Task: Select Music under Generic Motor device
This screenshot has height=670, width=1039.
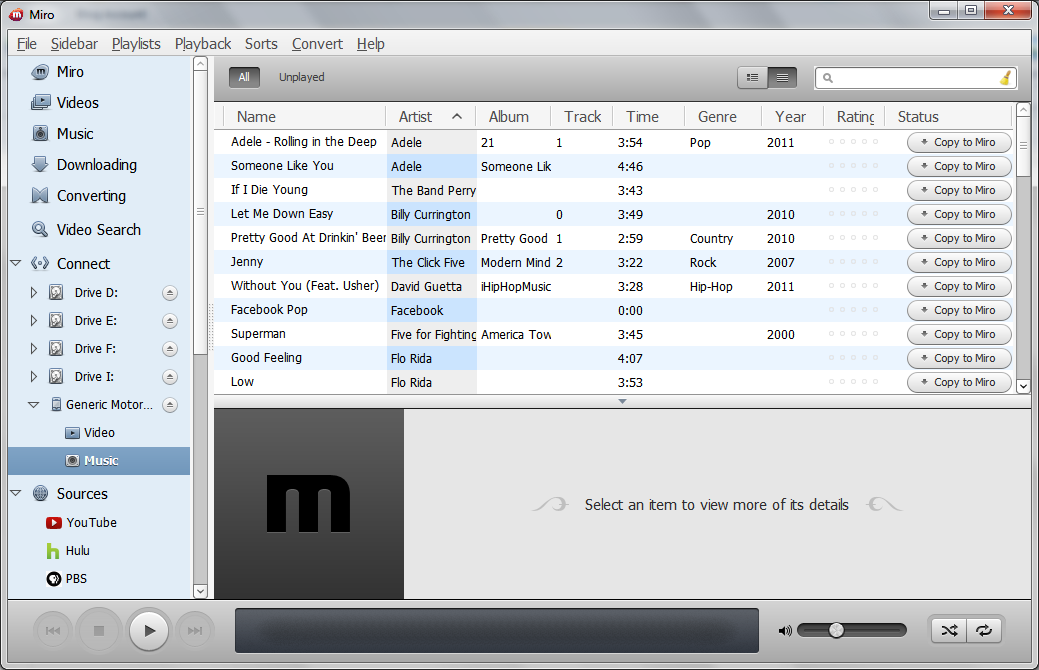Action: point(99,461)
